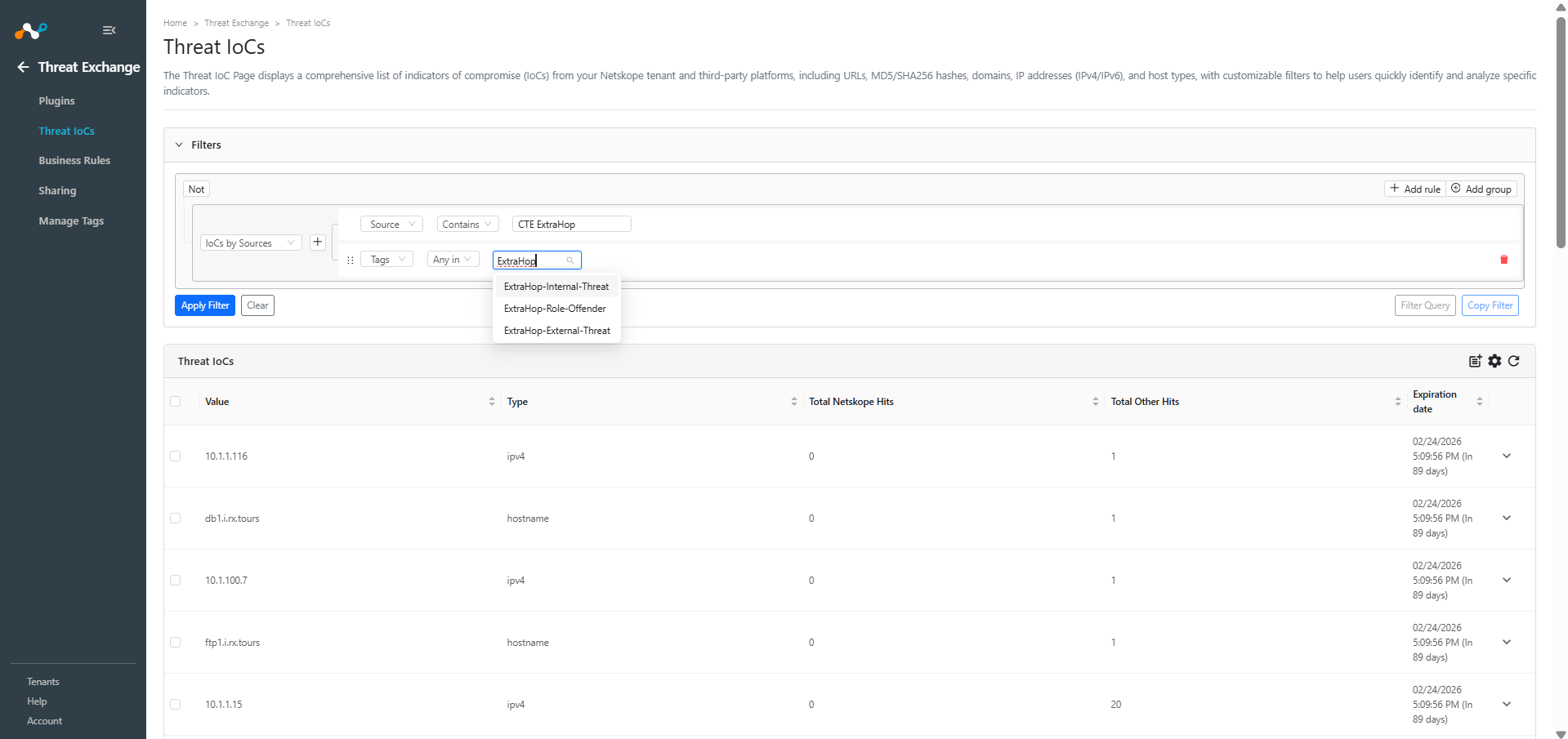The image size is (1568, 739).
Task: Click the Clear button
Action: click(x=257, y=305)
